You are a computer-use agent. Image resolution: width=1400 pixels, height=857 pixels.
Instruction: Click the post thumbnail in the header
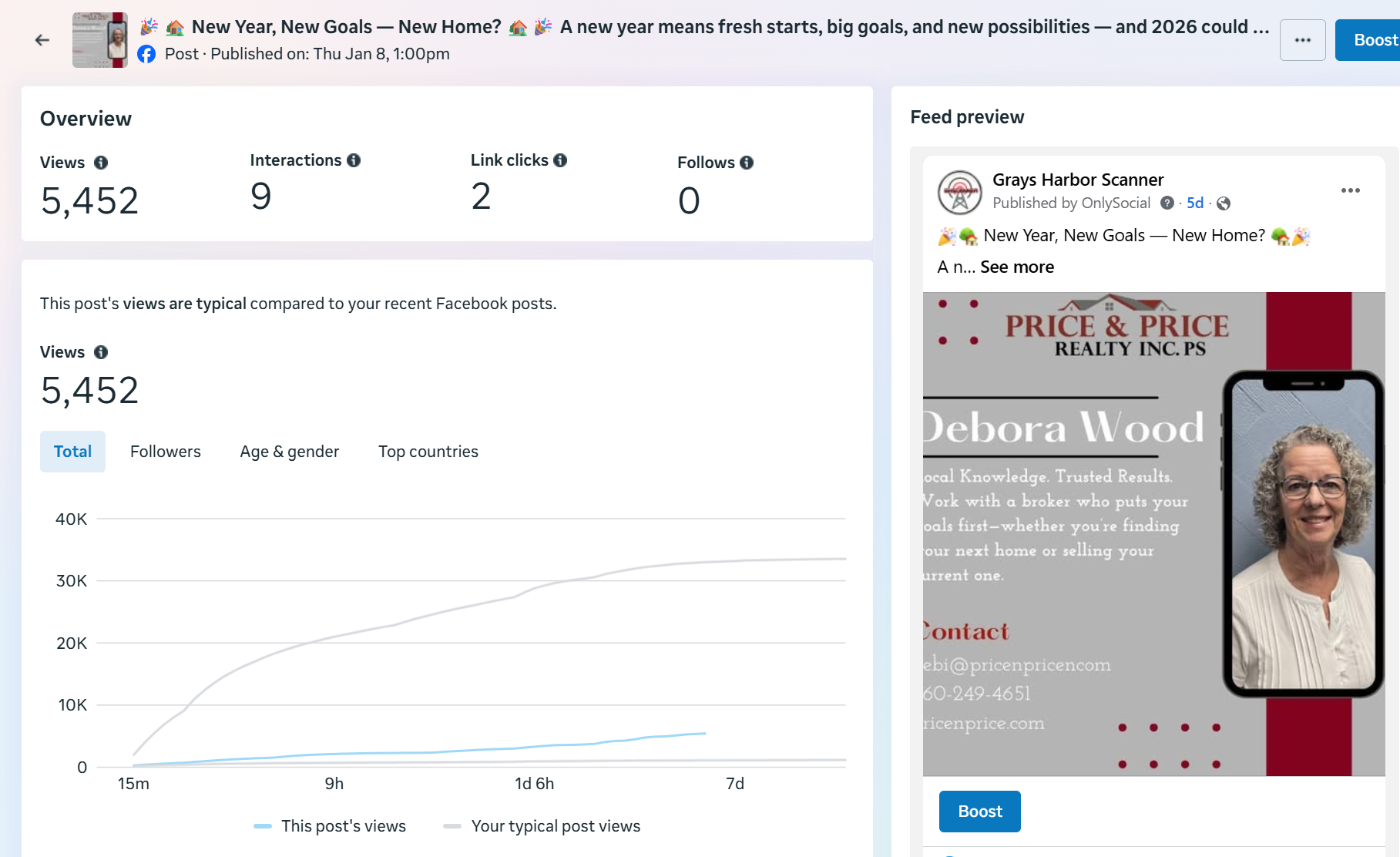click(x=100, y=40)
